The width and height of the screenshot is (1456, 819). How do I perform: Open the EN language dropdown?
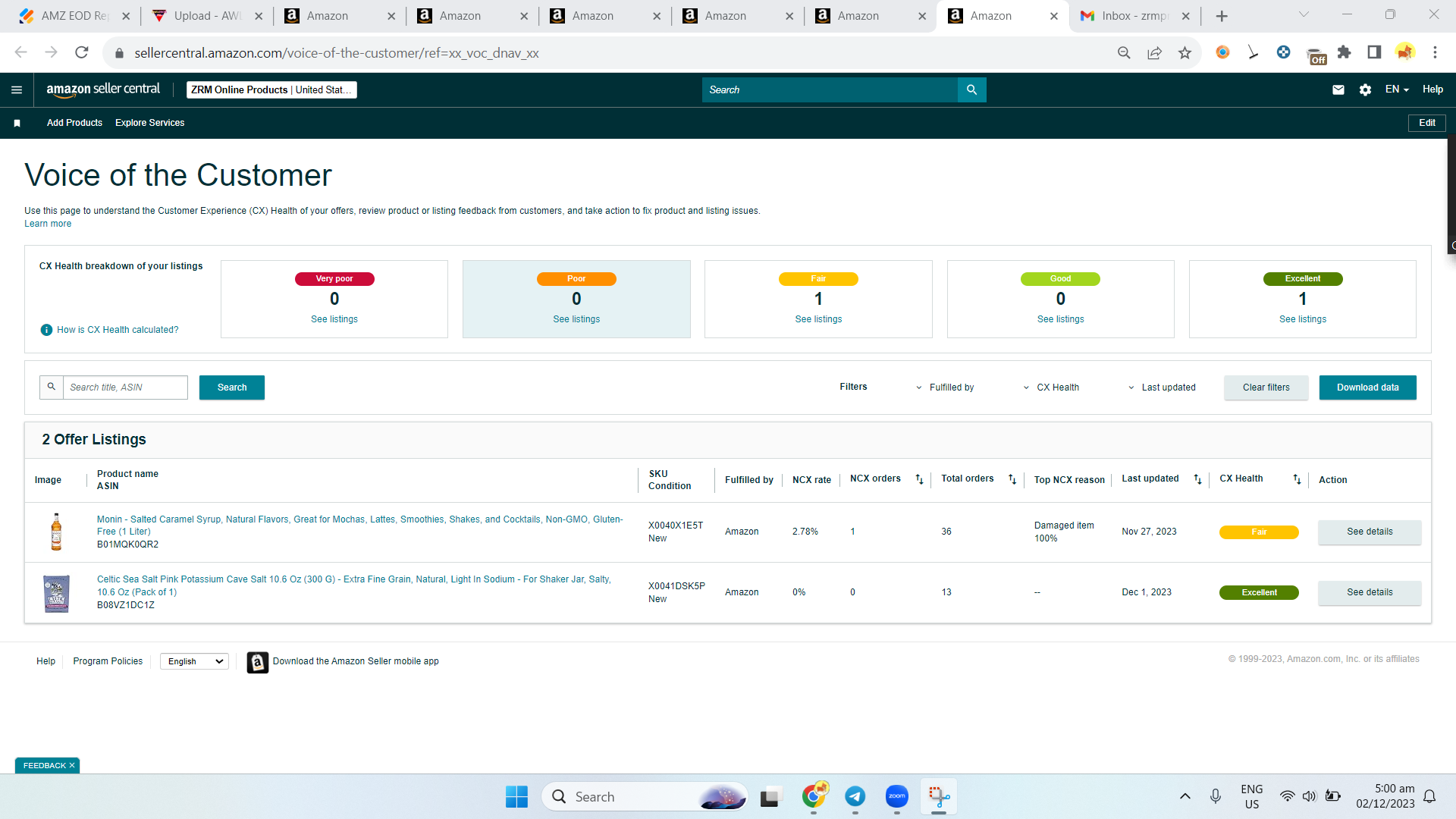click(x=1397, y=89)
